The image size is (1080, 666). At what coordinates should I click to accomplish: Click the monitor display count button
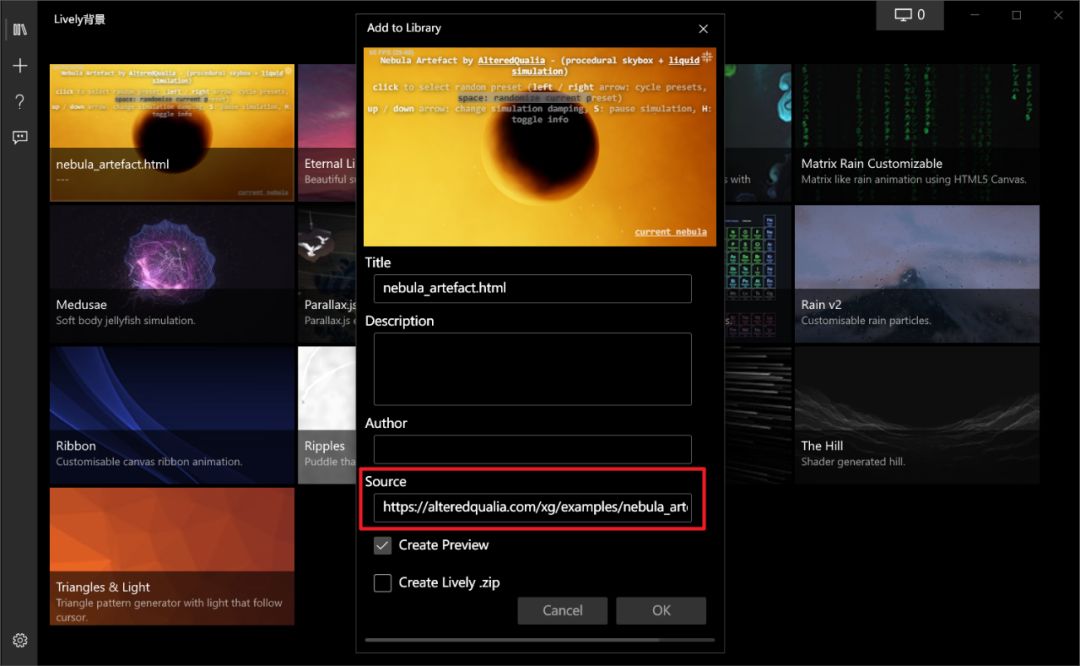coord(909,15)
